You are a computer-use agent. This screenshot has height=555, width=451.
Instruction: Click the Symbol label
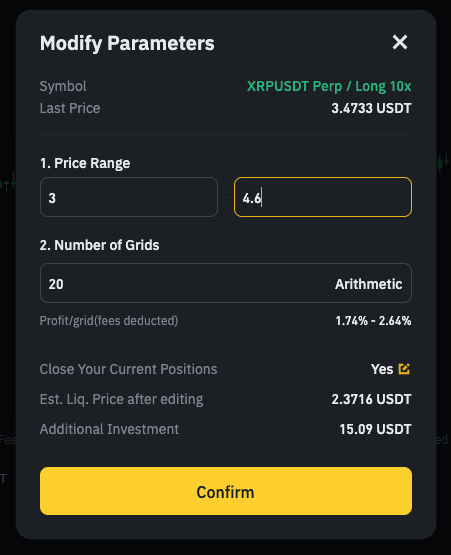[63, 86]
